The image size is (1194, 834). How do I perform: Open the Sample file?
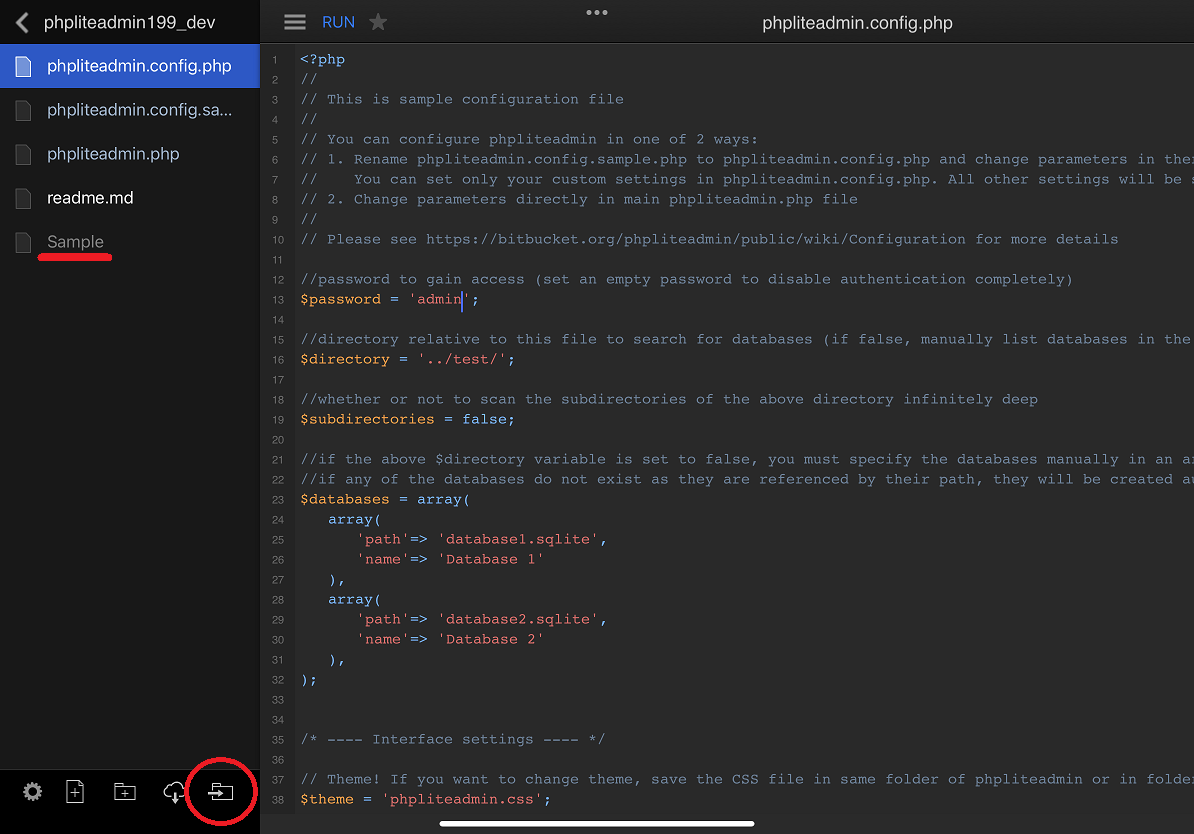[x=129, y=243]
